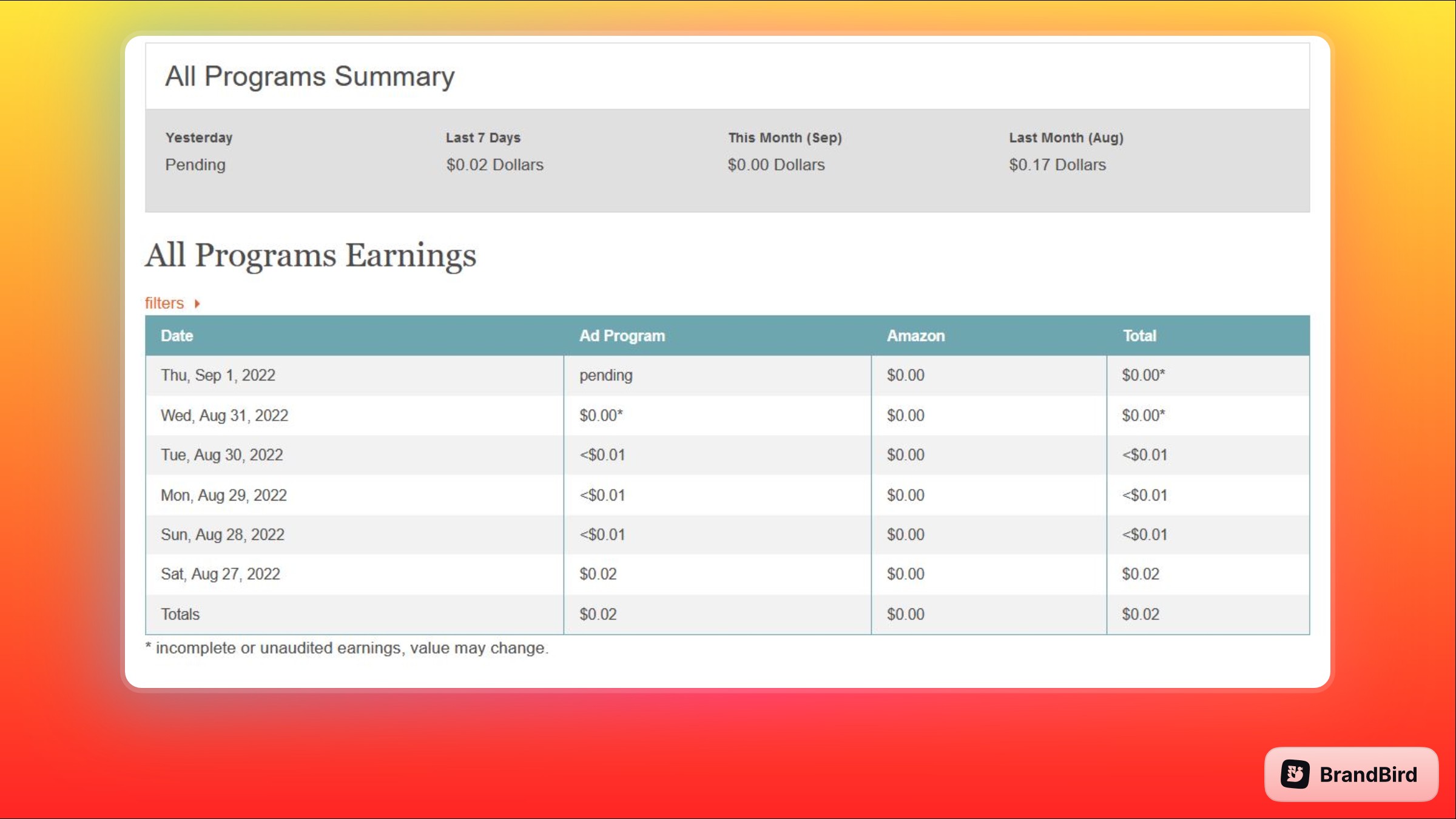
Task: Click the grand Total $0.02 in Totals row
Action: click(x=1140, y=614)
